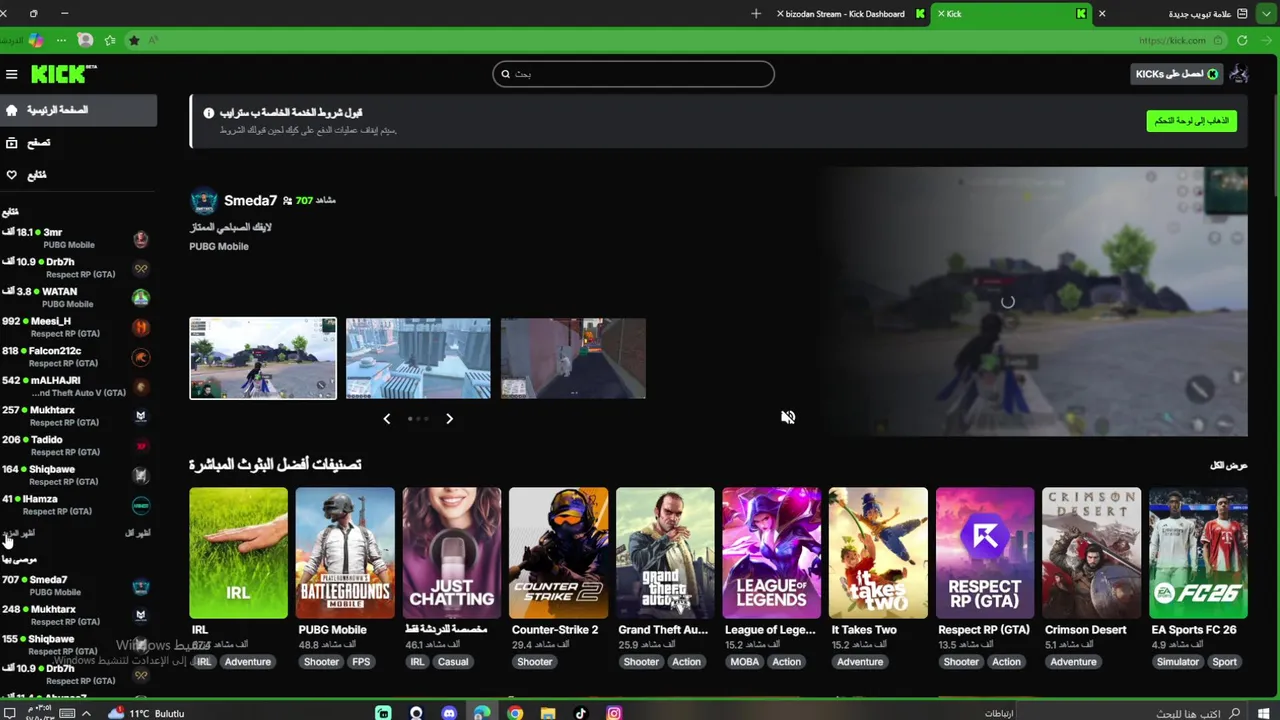Select first featured stream thumbnail
This screenshot has height=720, width=1280.
[x=263, y=358]
